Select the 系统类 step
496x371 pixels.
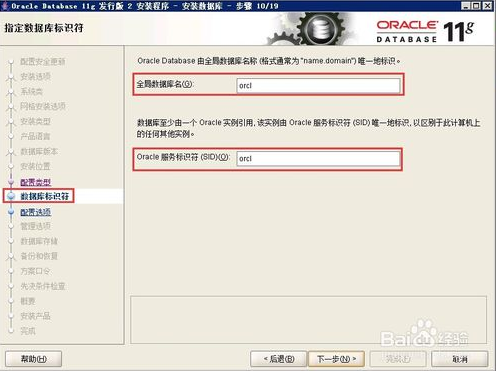pos(32,91)
